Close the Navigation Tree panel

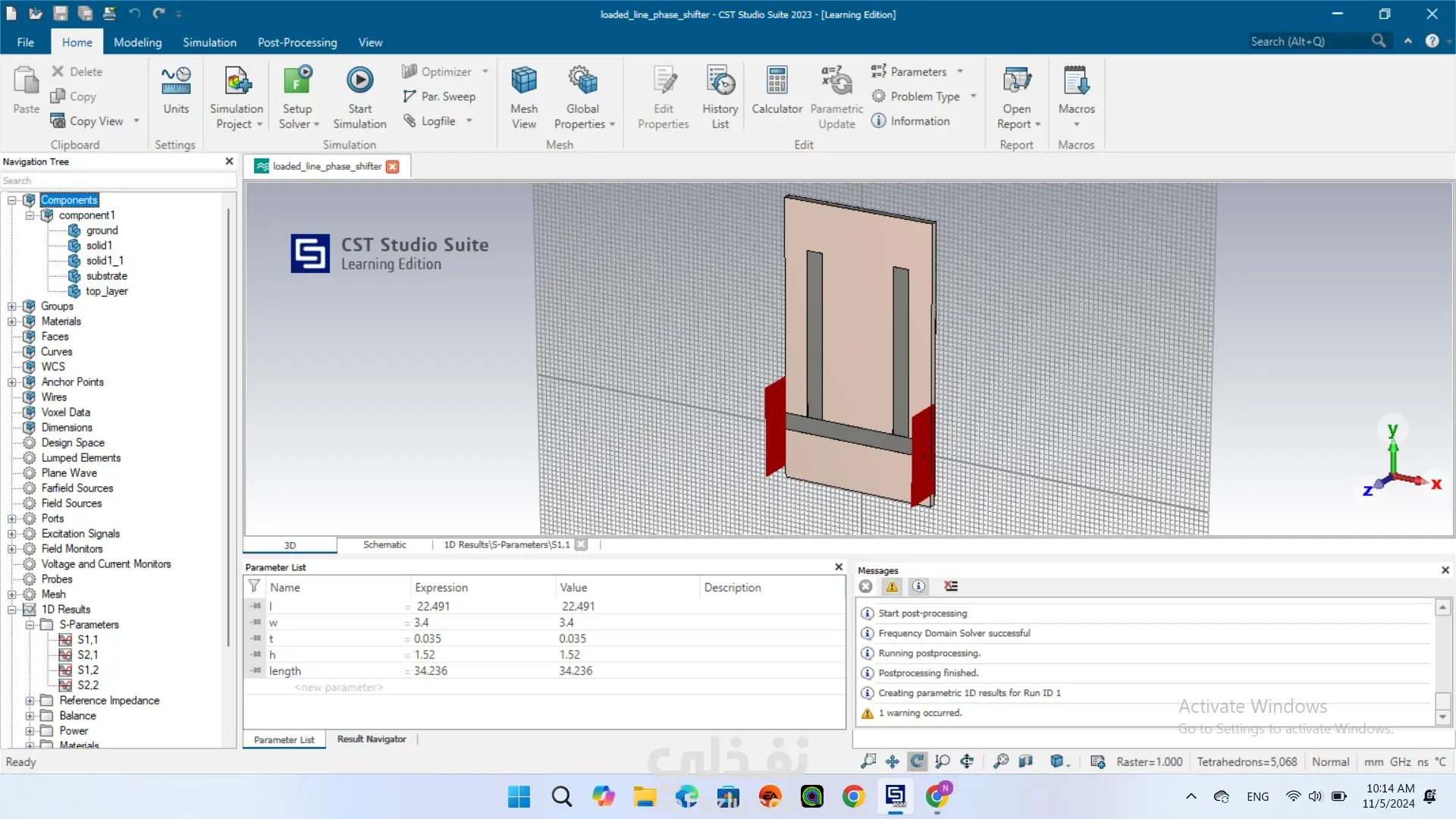pos(229,162)
